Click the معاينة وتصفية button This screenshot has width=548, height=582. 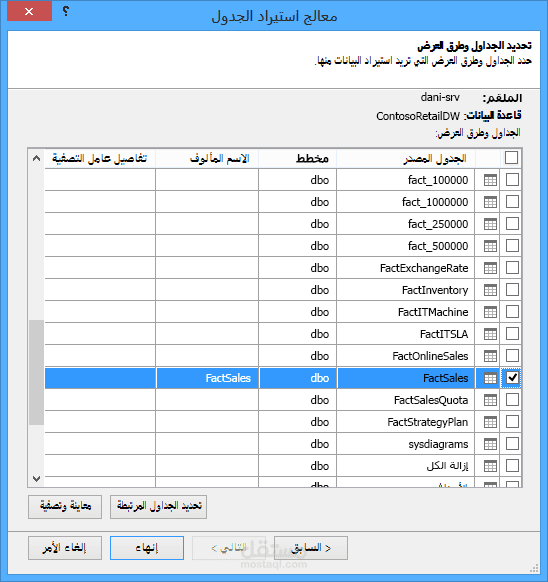[x=65, y=507]
